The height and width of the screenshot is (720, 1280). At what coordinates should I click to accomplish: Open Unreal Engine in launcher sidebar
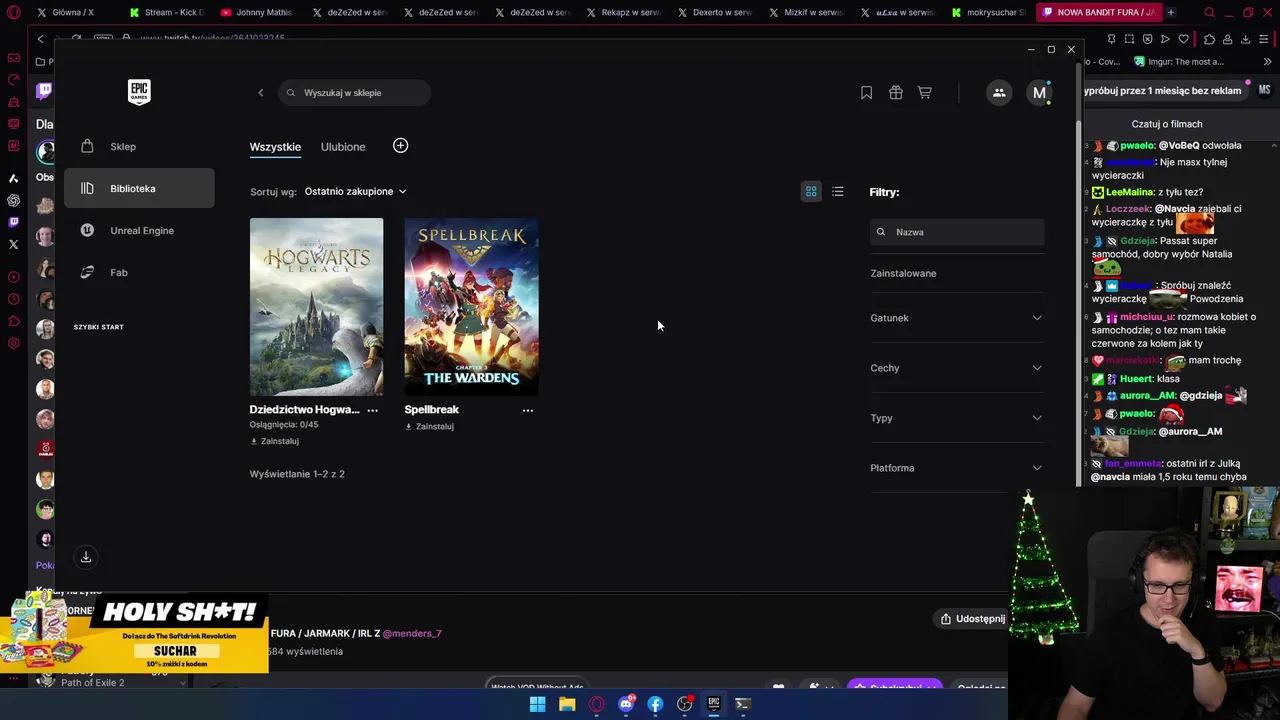[x=139, y=231]
